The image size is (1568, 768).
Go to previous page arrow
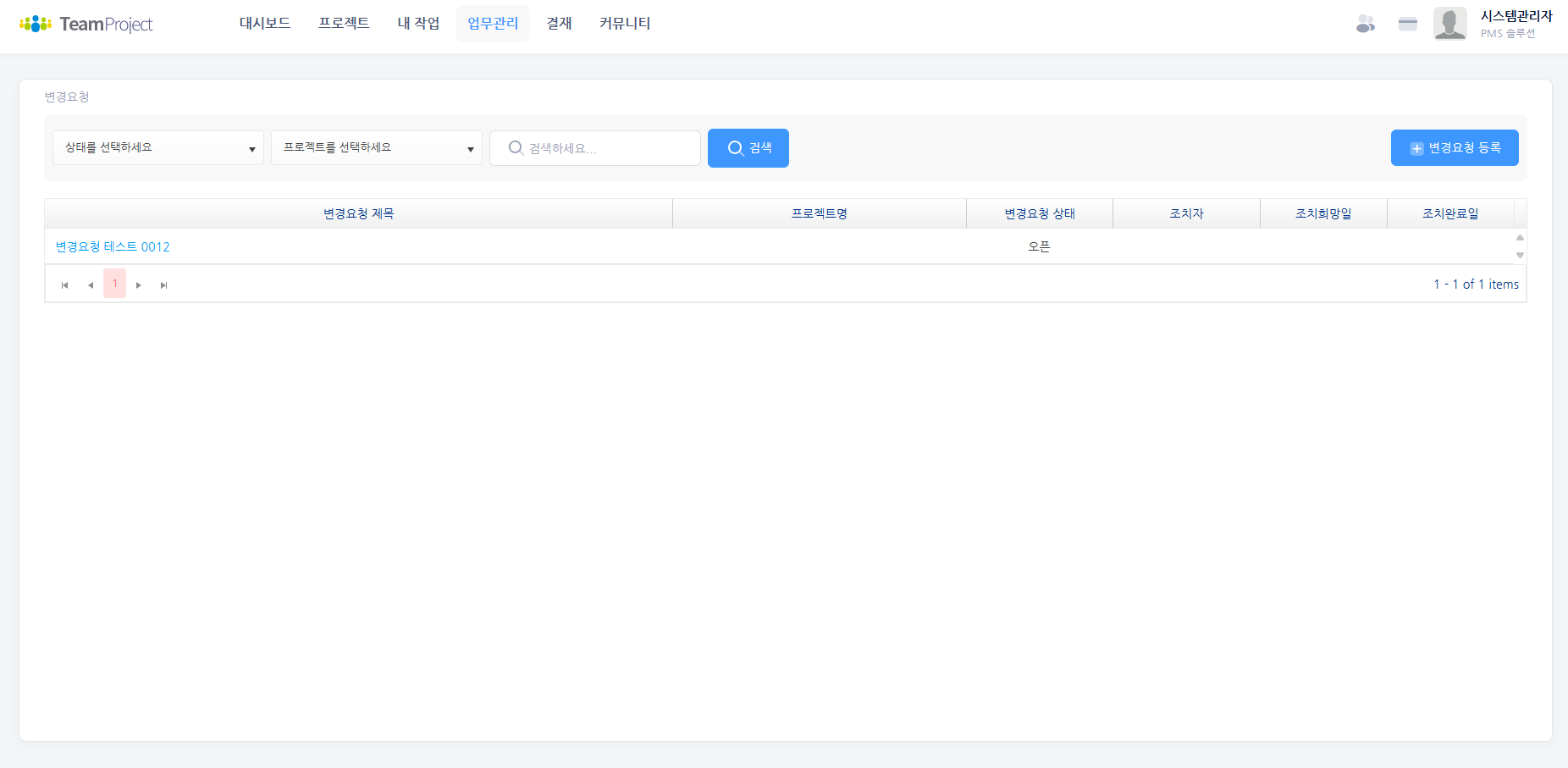(91, 285)
